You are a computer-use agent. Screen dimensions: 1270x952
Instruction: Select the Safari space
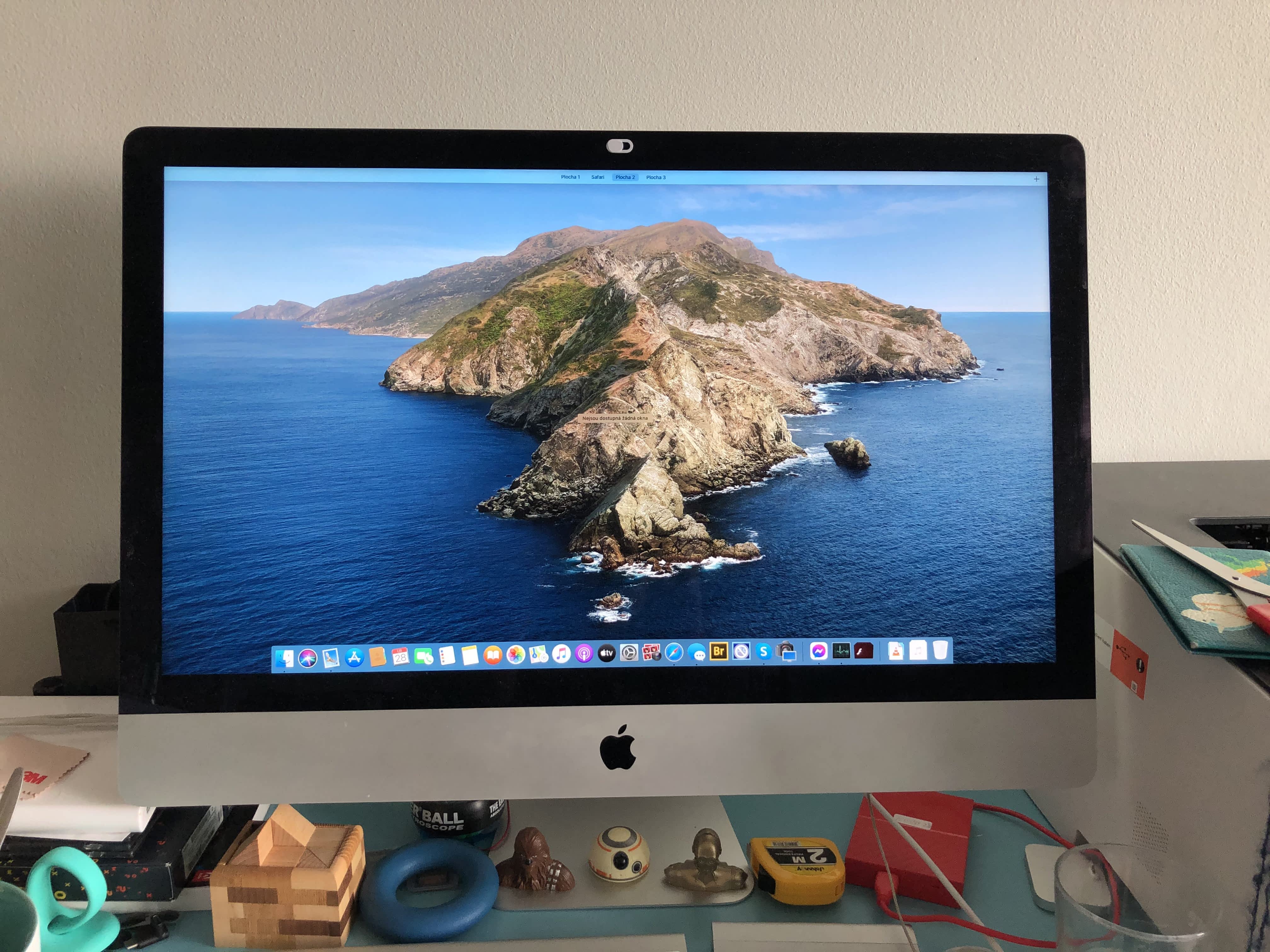(598, 177)
